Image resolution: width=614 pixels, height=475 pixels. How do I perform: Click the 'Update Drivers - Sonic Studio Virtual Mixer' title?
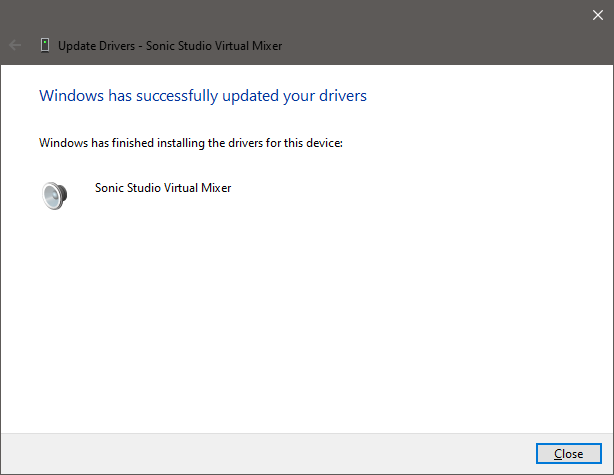170,46
